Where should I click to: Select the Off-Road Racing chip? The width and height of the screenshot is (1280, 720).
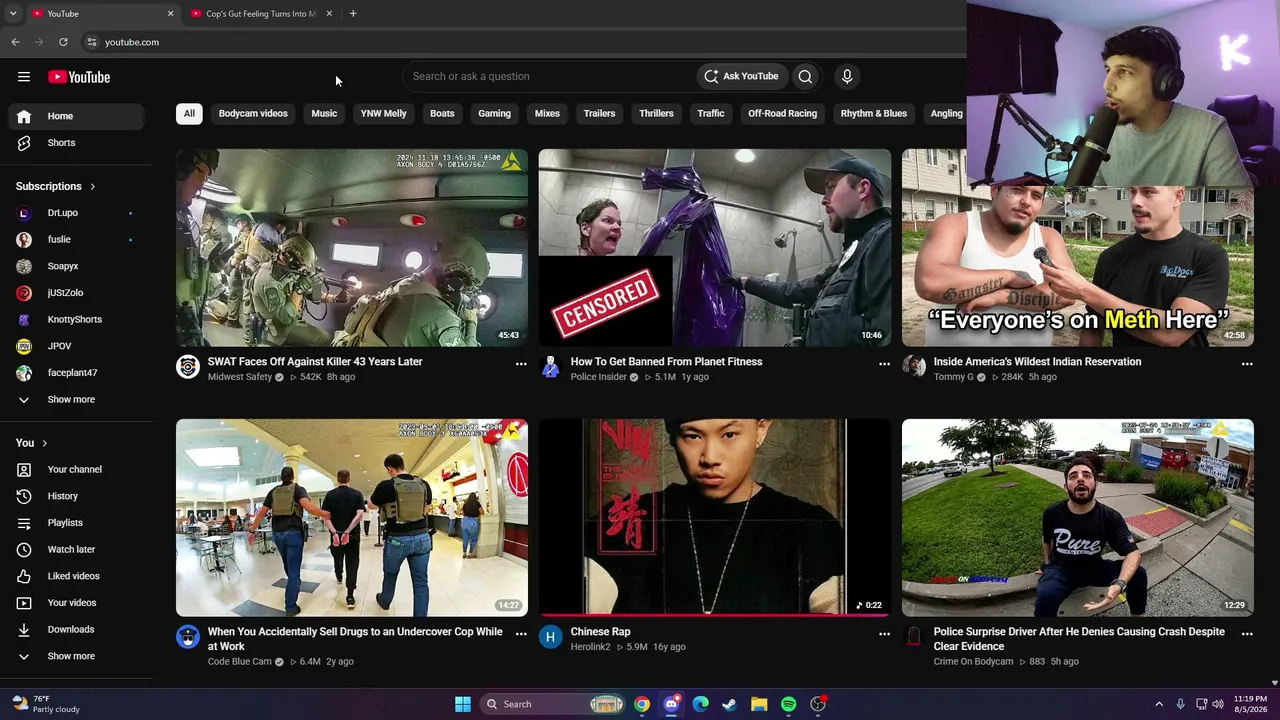(782, 114)
